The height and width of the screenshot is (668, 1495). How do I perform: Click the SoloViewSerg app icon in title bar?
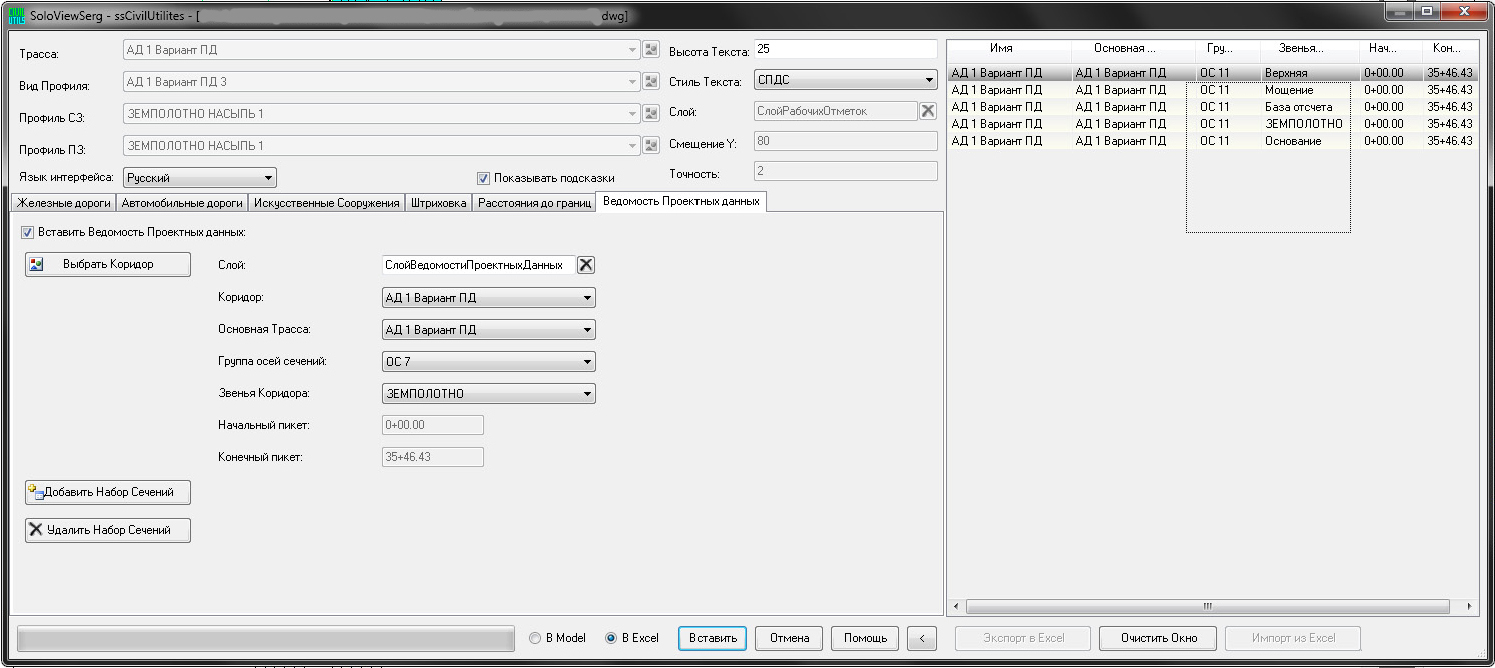(16, 16)
